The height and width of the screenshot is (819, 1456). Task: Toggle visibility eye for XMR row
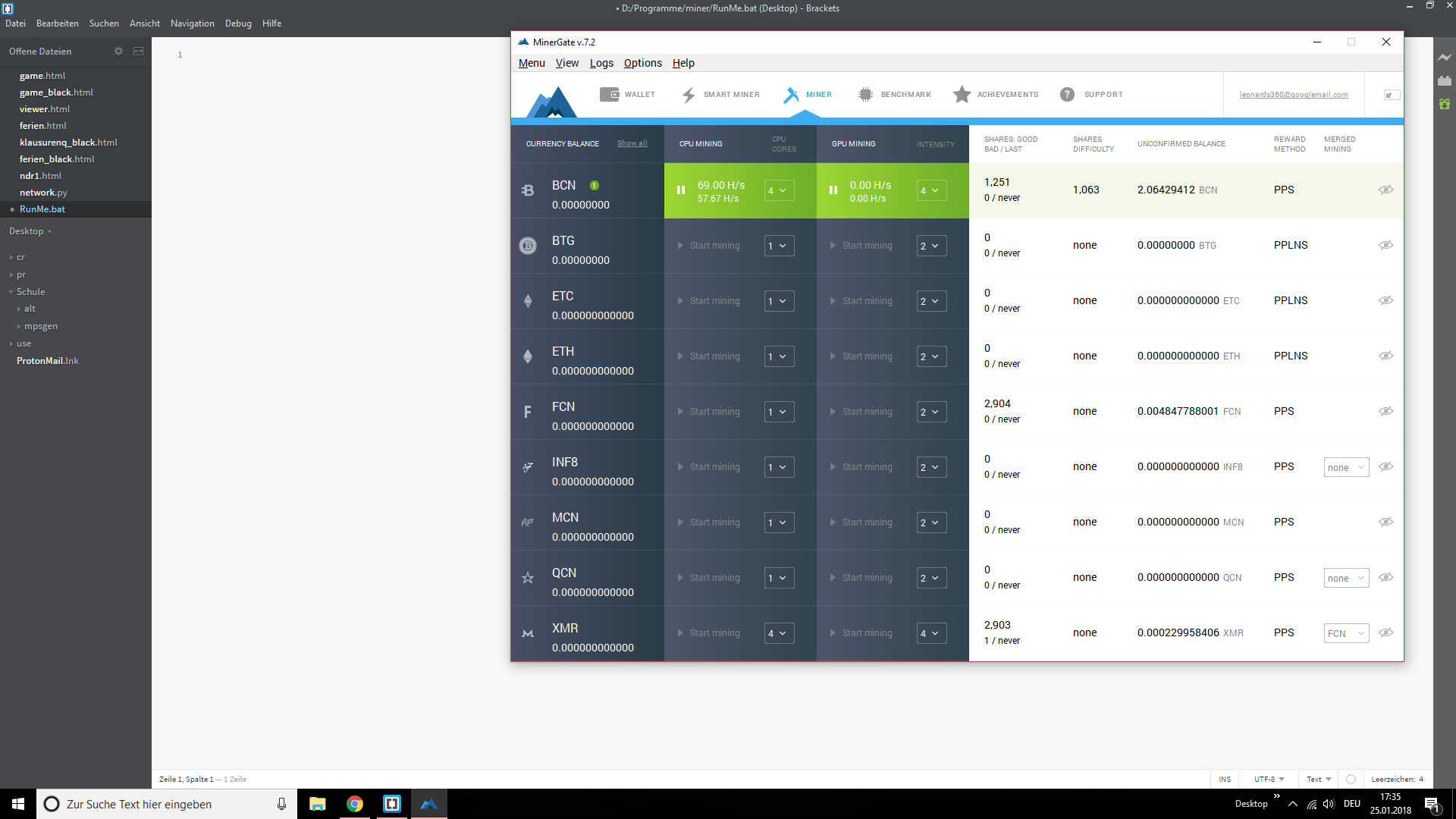1385,632
